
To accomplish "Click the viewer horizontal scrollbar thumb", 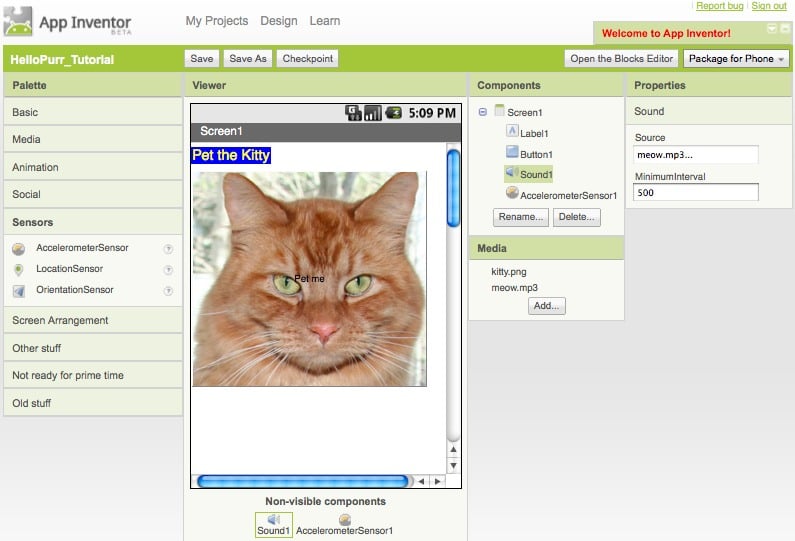I will coord(303,481).
